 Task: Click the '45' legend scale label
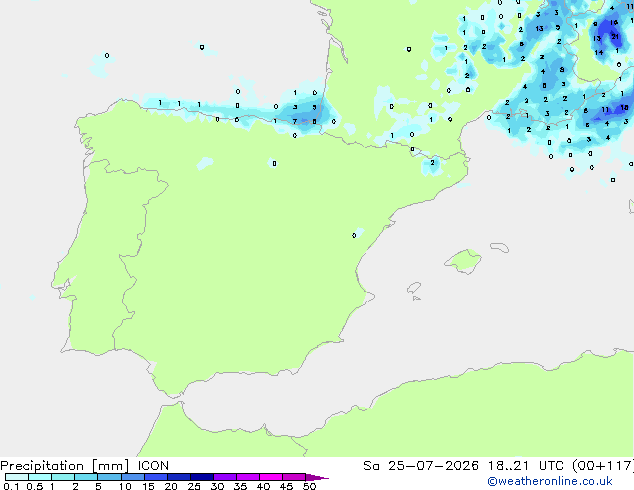286,486
